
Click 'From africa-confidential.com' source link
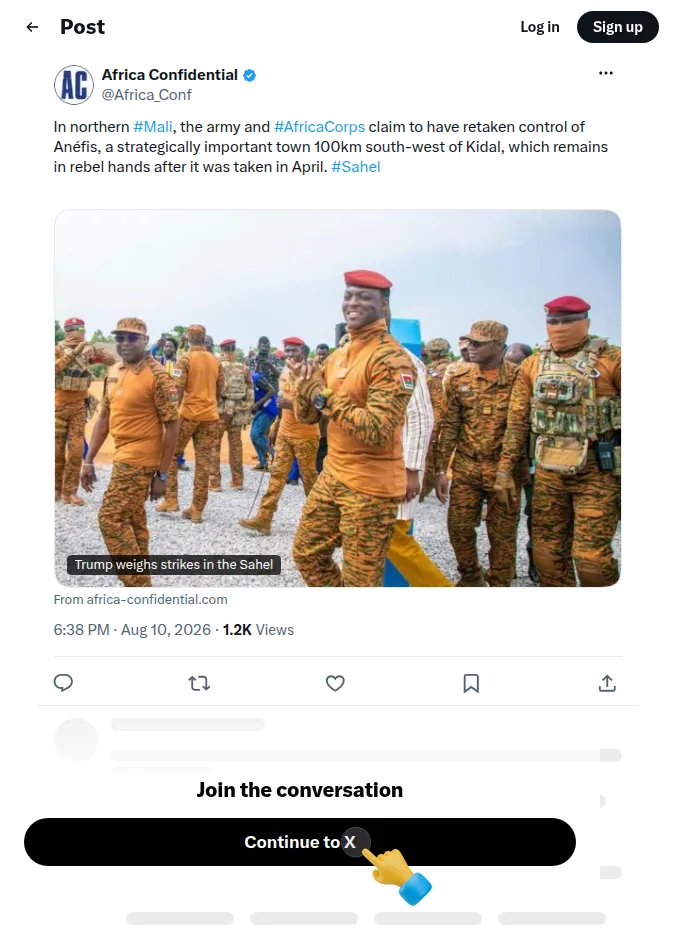click(x=140, y=599)
